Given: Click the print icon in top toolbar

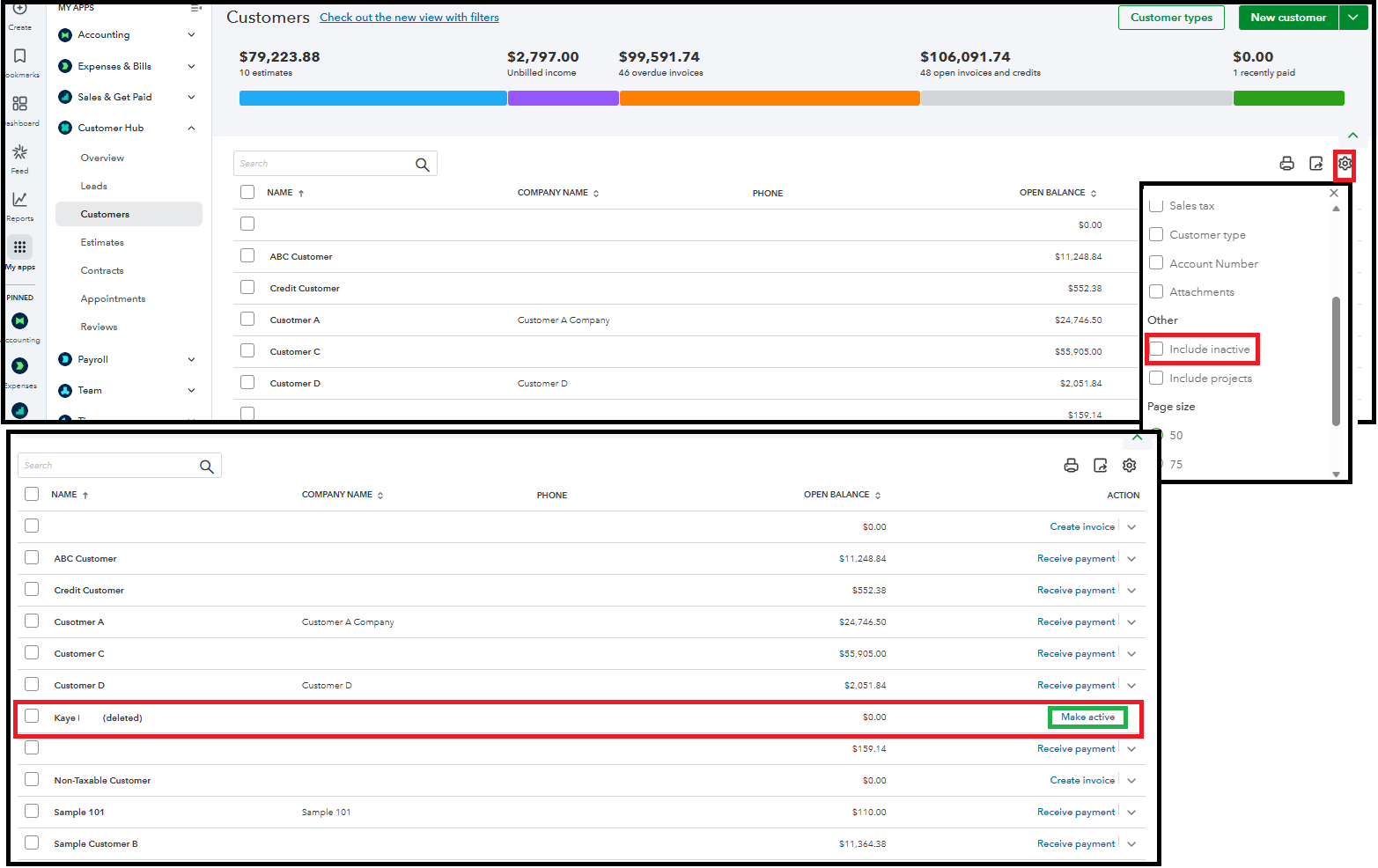Looking at the screenshot, I should tap(1286, 164).
